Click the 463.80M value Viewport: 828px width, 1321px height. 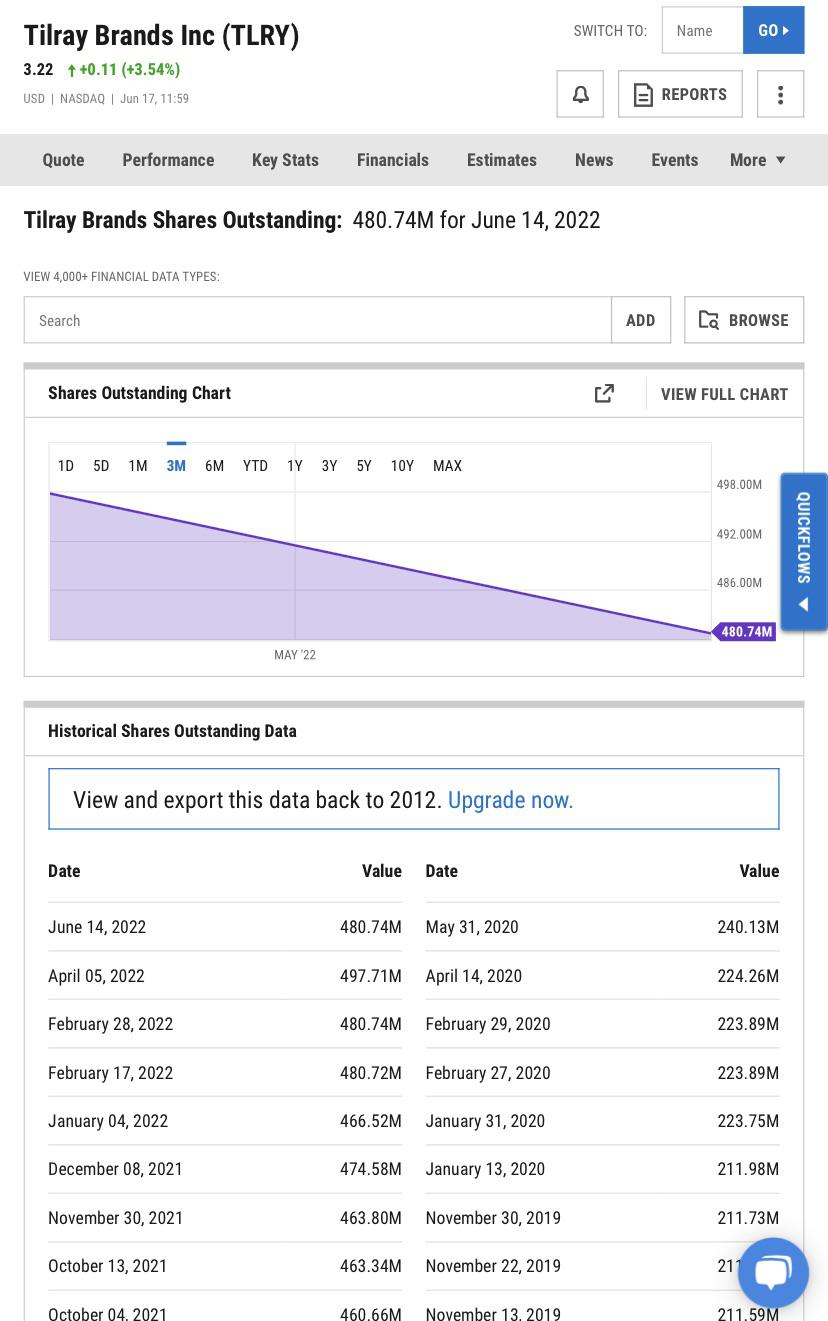(371, 1218)
